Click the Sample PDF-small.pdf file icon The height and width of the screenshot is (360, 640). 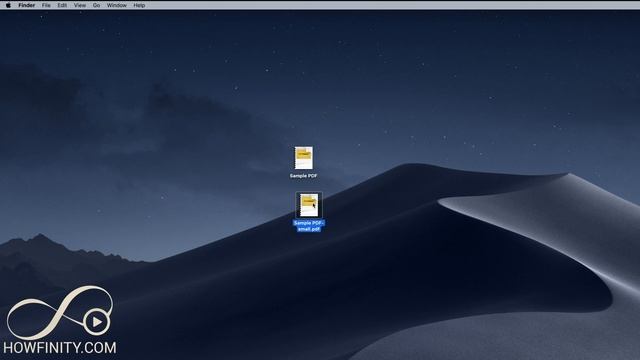click(x=309, y=205)
